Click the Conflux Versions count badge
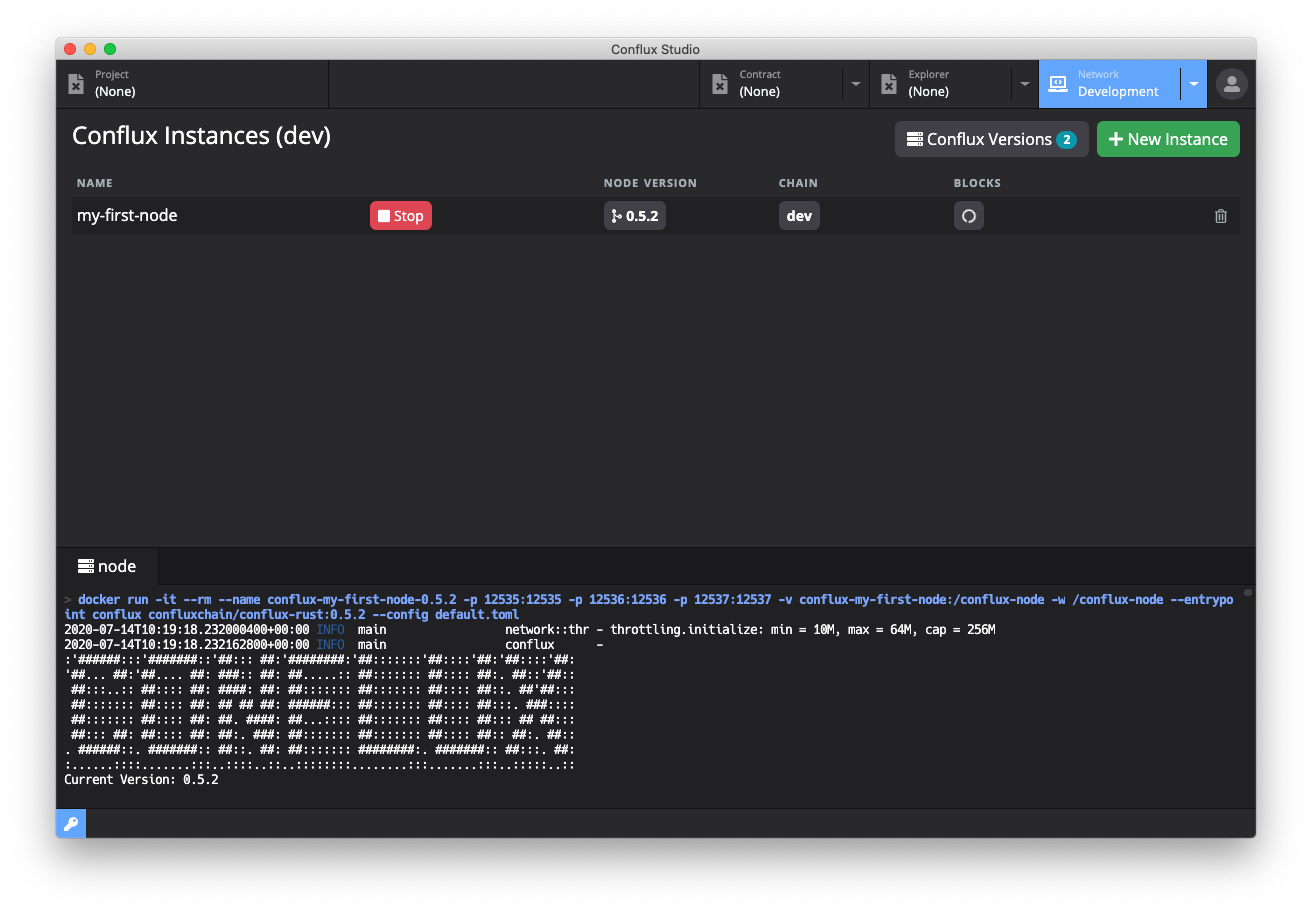The width and height of the screenshot is (1312, 912). [1066, 140]
